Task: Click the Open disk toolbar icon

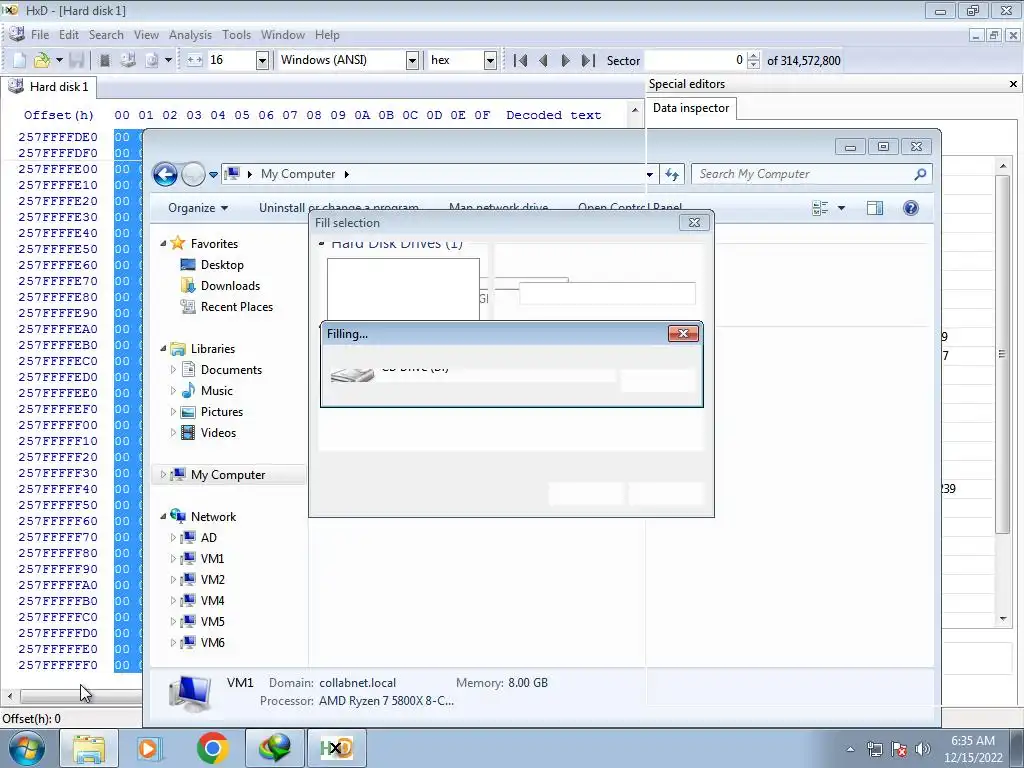Action: click(x=128, y=60)
